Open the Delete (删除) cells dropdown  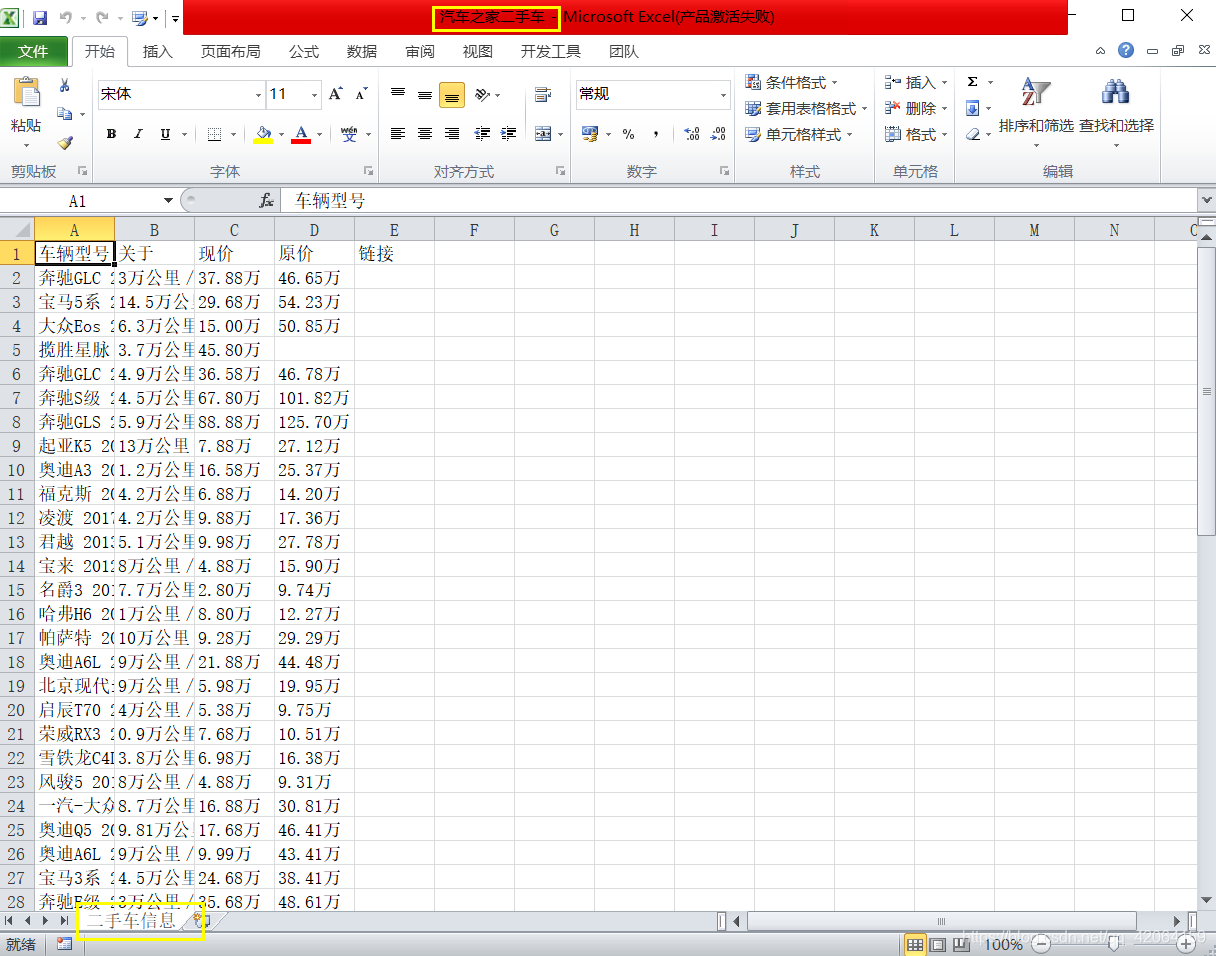point(915,108)
